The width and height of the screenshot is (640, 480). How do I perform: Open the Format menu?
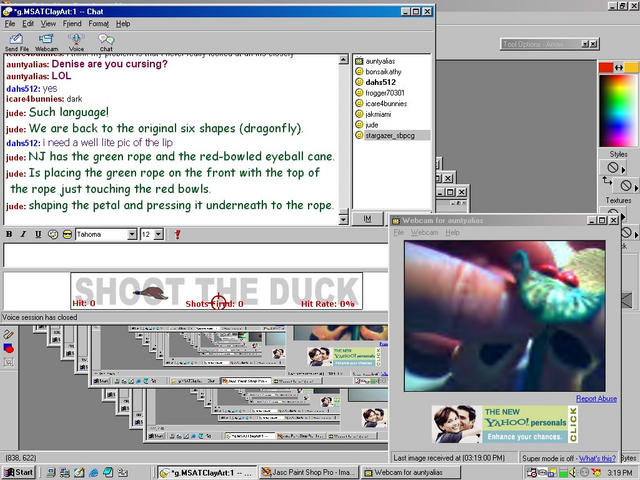coord(98,24)
